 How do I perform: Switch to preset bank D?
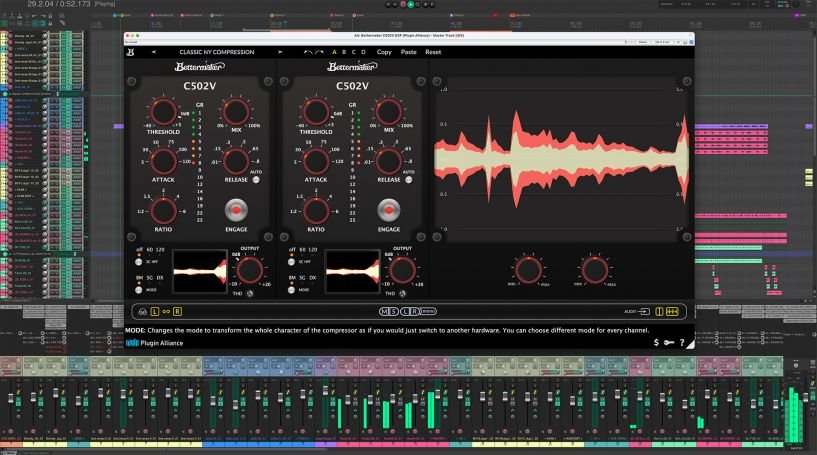click(364, 52)
